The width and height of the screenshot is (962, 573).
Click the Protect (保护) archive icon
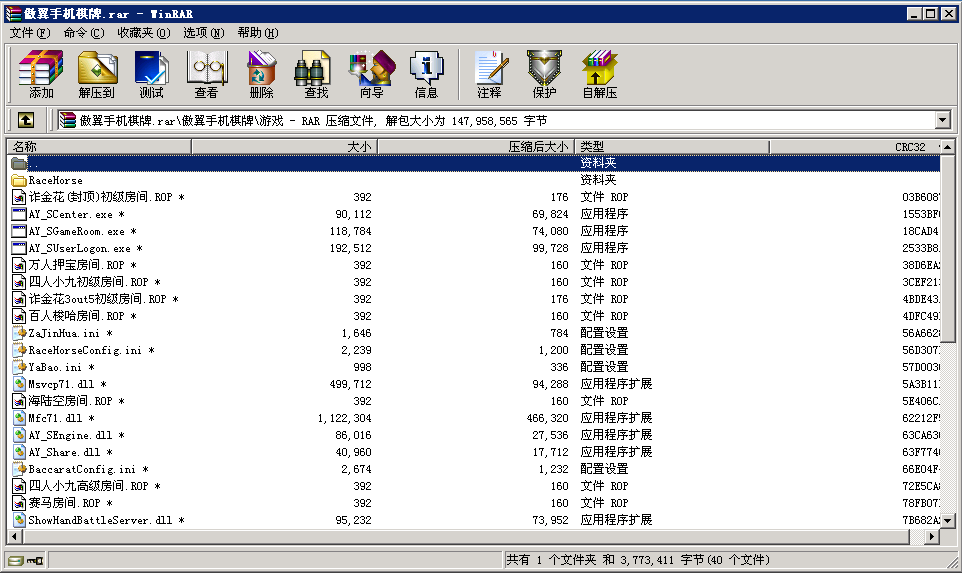(x=544, y=75)
